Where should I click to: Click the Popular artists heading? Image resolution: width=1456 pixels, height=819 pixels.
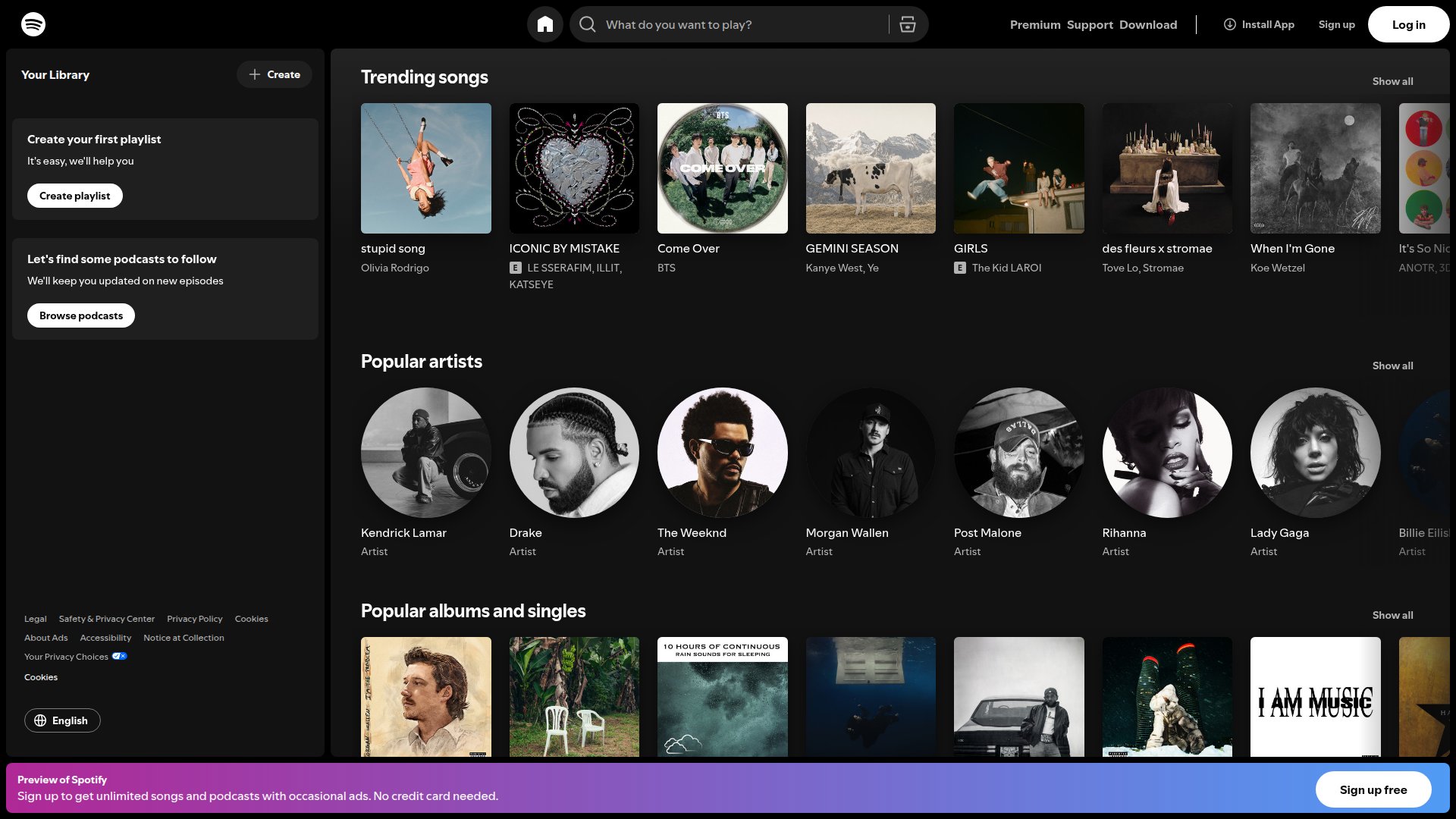click(x=422, y=362)
